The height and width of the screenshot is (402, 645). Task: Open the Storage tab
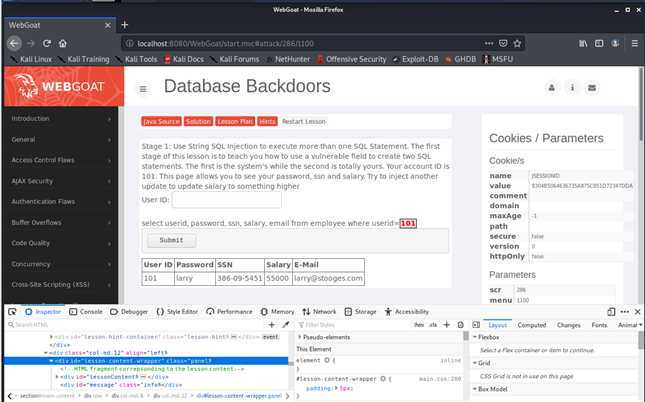click(360, 312)
